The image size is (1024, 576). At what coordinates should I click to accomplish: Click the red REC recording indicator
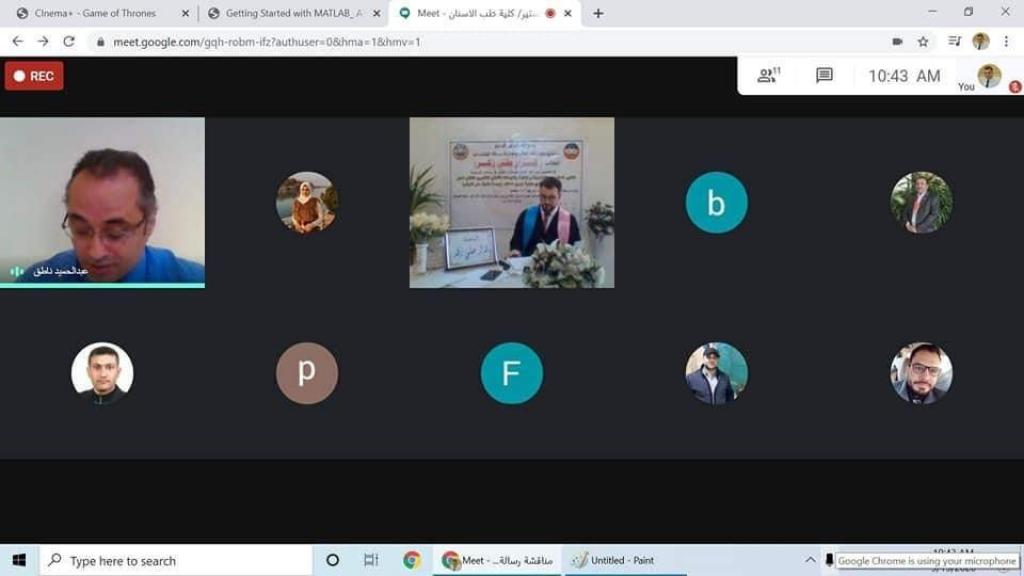[34, 76]
